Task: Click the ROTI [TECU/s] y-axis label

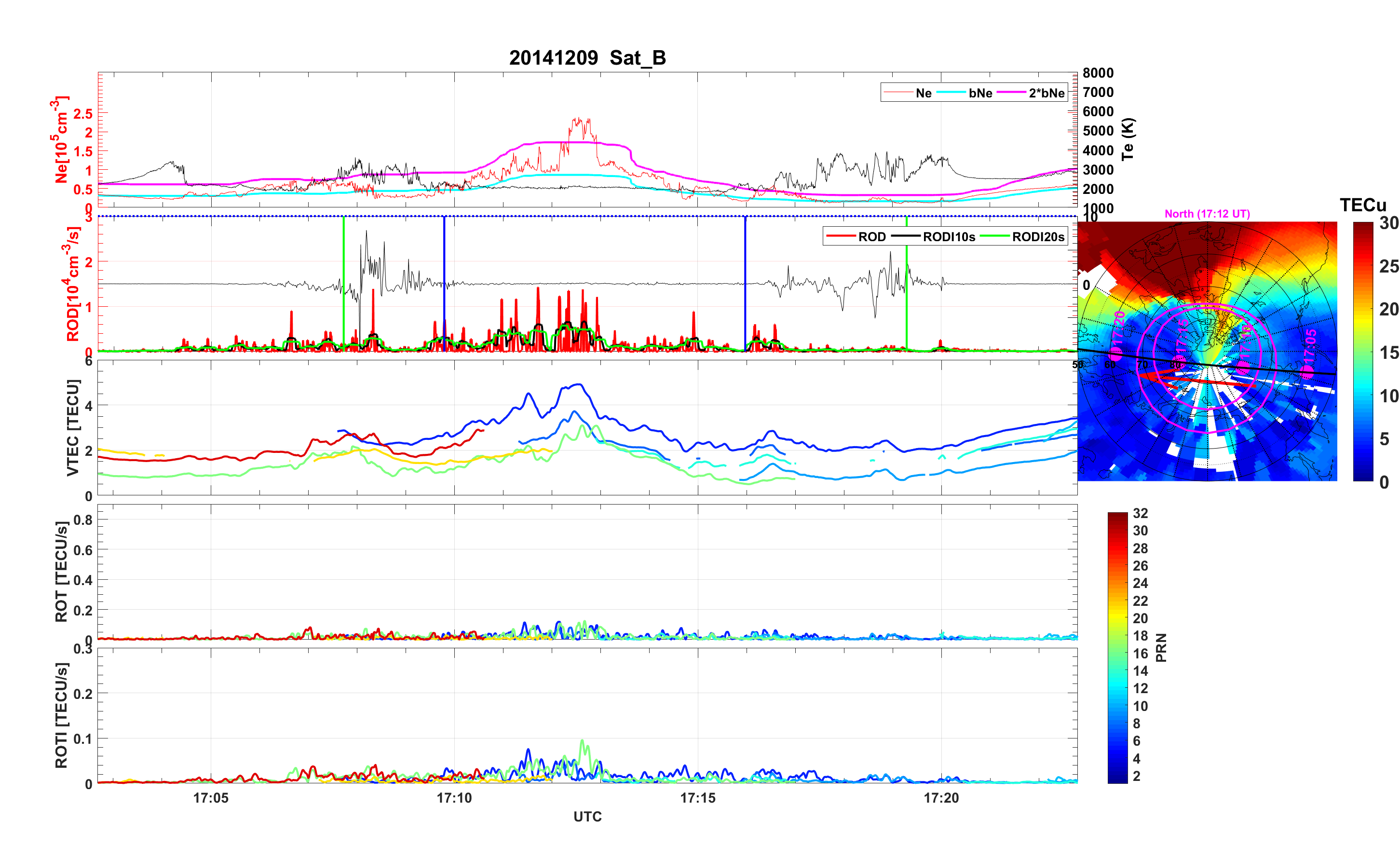Action: [61, 715]
